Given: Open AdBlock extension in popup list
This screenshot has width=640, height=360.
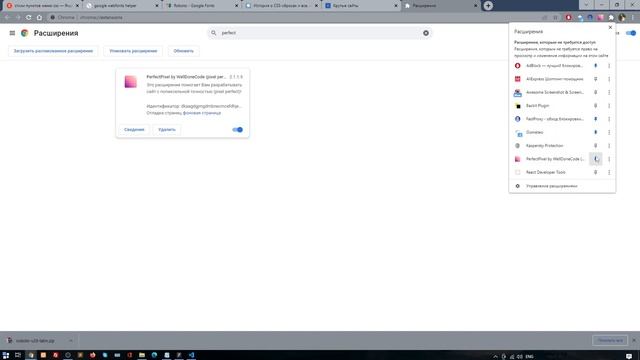Looking at the screenshot, I should tap(550, 66).
